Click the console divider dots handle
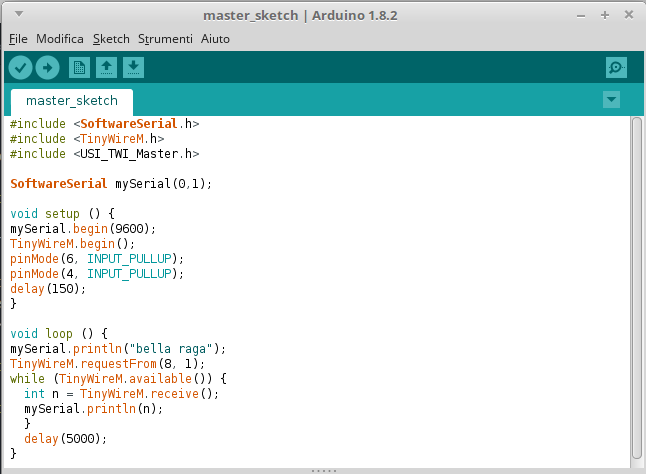 (x=324, y=471)
